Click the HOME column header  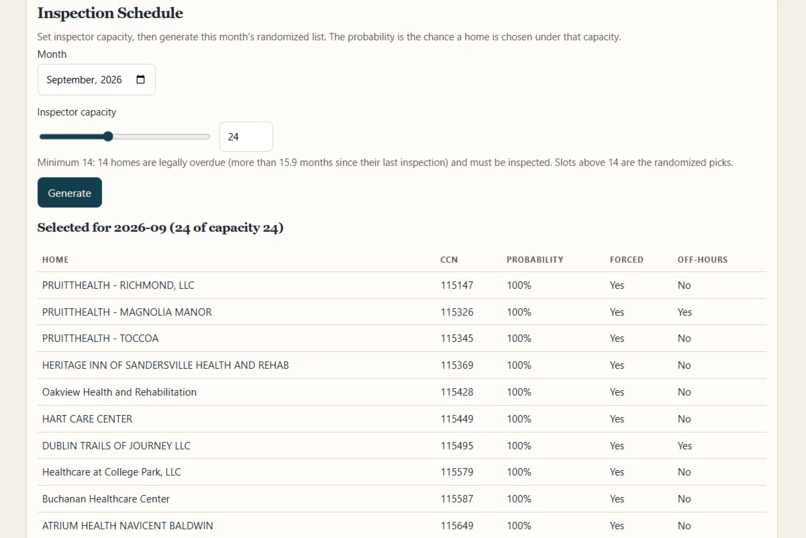click(55, 259)
